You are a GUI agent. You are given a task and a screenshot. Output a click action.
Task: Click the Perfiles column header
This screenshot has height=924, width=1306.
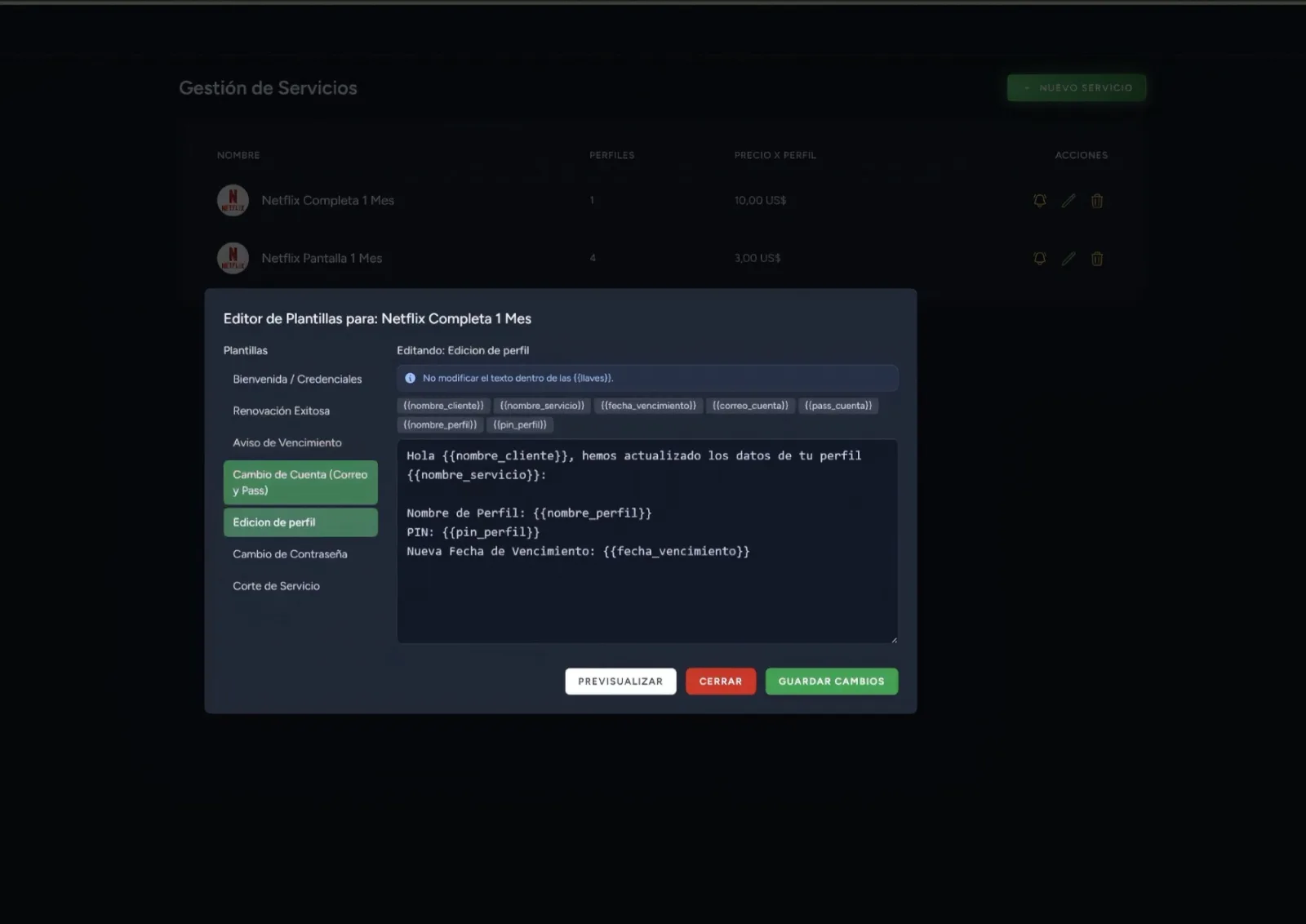pyautogui.click(x=612, y=155)
